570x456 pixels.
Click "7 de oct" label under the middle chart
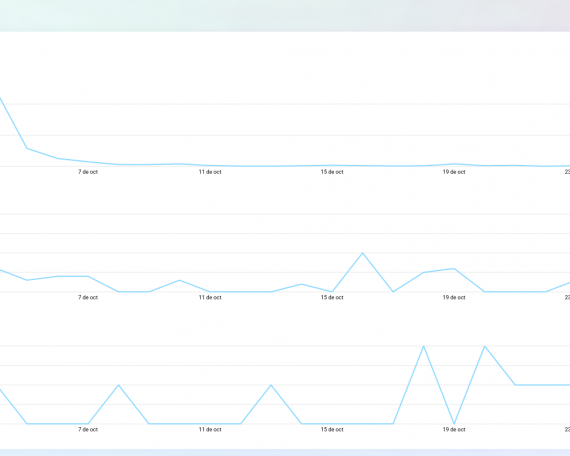tap(88, 297)
